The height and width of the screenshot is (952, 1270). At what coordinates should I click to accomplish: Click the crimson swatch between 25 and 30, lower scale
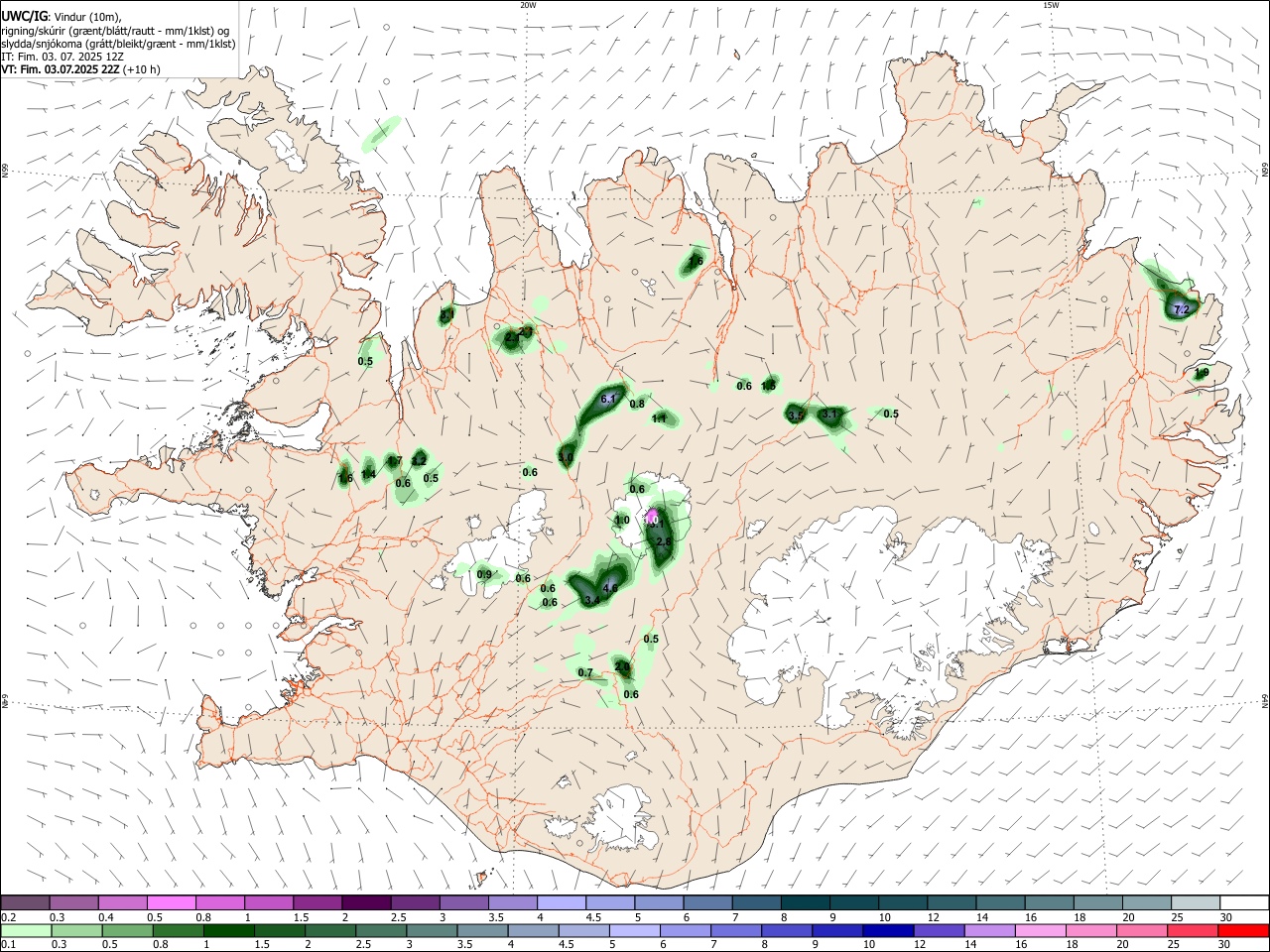(x=1191, y=931)
